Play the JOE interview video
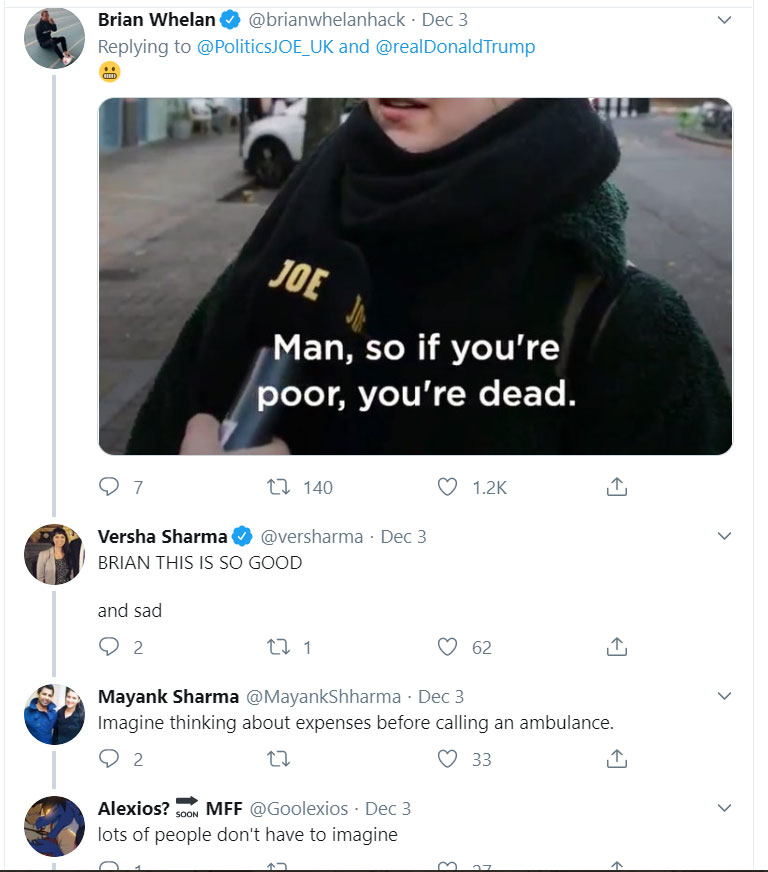Image resolution: width=768 pixels, height=872 pixels. click(415, 276)
